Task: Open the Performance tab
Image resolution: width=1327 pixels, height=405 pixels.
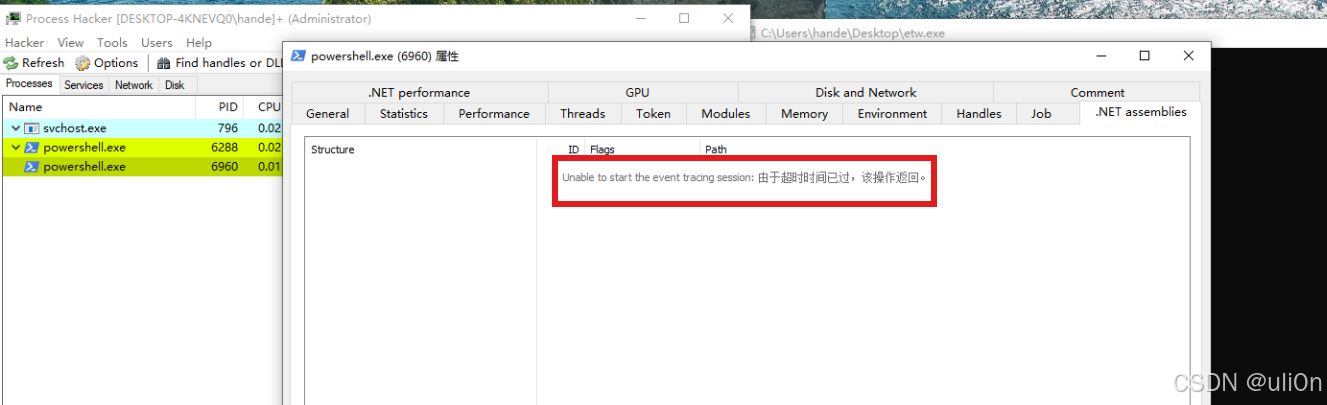Action: click(x=494, y=114)
